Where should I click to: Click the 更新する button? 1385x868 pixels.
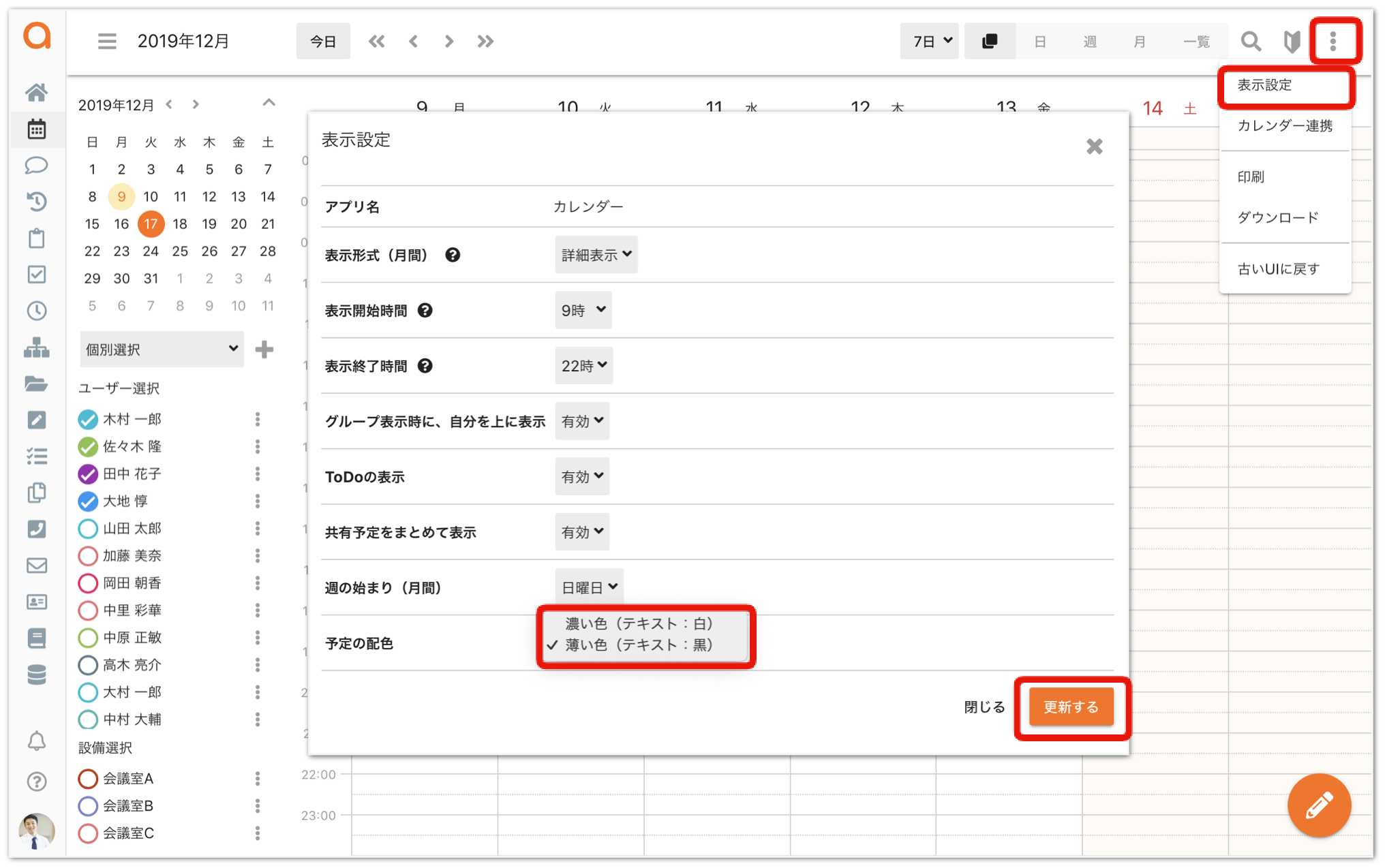click(1071, 707)
